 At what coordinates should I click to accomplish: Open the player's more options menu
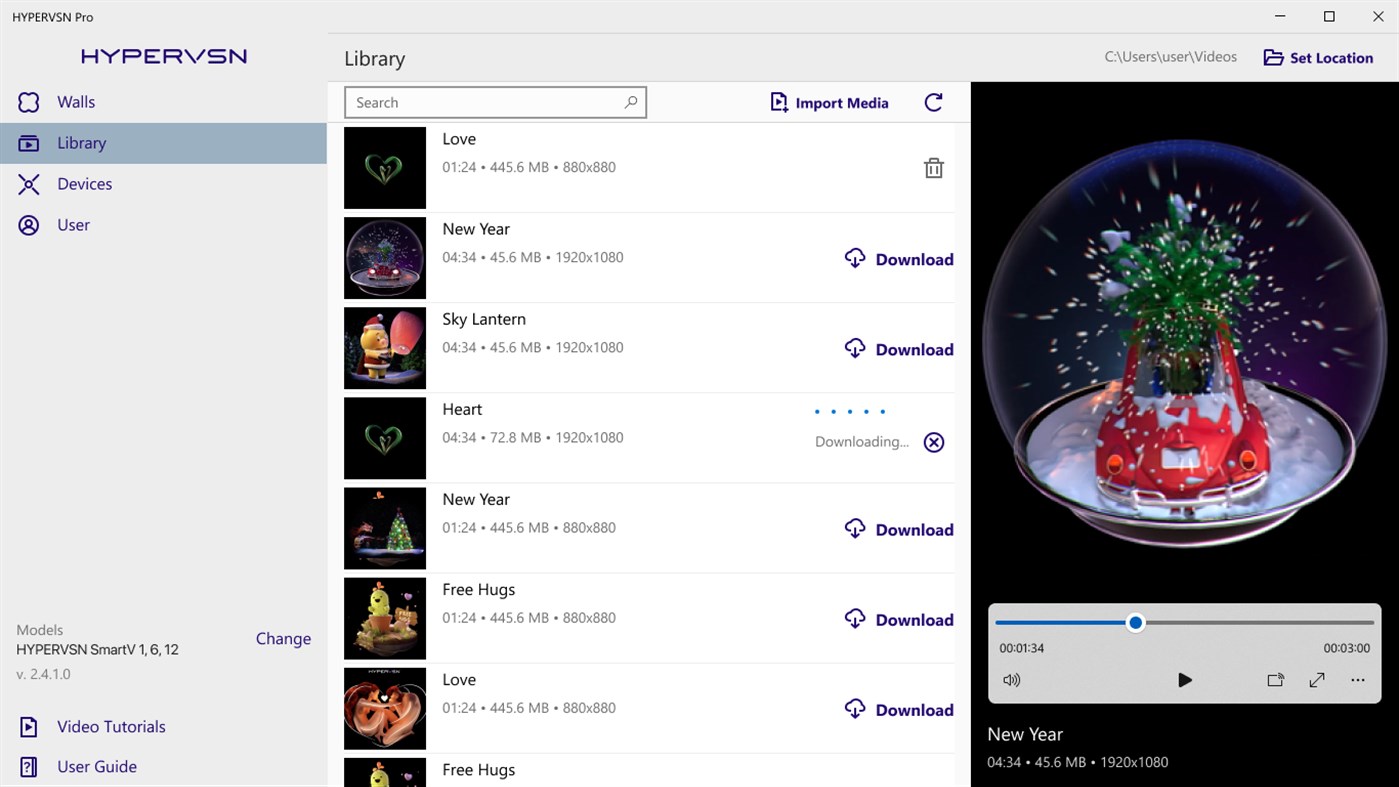click(x=1357, y=680)
